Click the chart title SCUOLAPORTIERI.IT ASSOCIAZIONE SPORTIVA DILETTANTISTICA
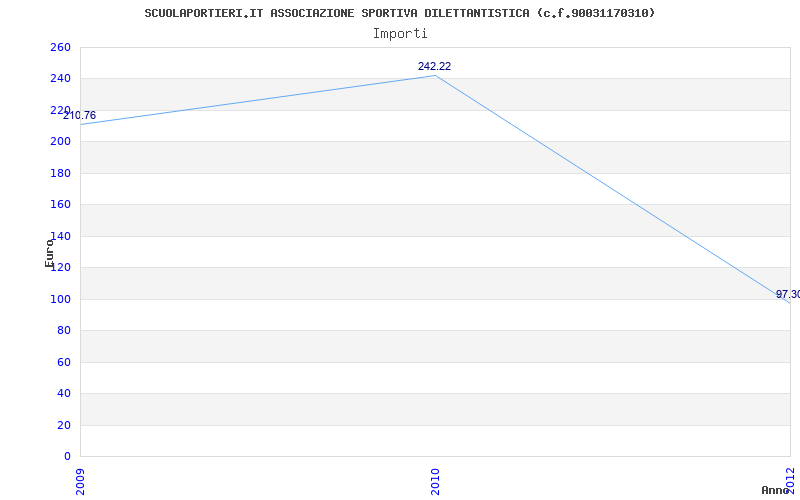Screen dimensions: 800x500 399,13
